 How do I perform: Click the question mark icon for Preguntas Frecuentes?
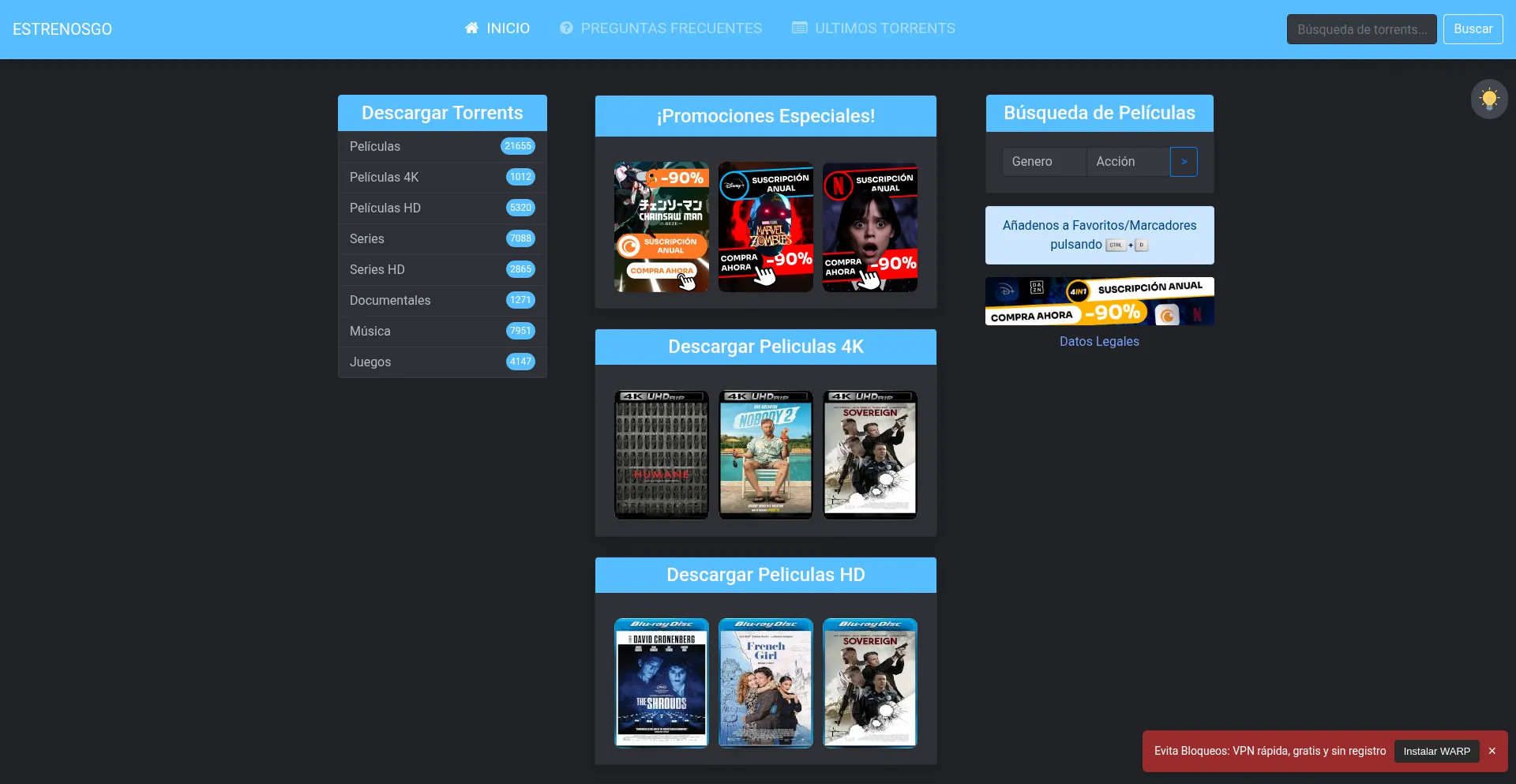tap(566, 28)
